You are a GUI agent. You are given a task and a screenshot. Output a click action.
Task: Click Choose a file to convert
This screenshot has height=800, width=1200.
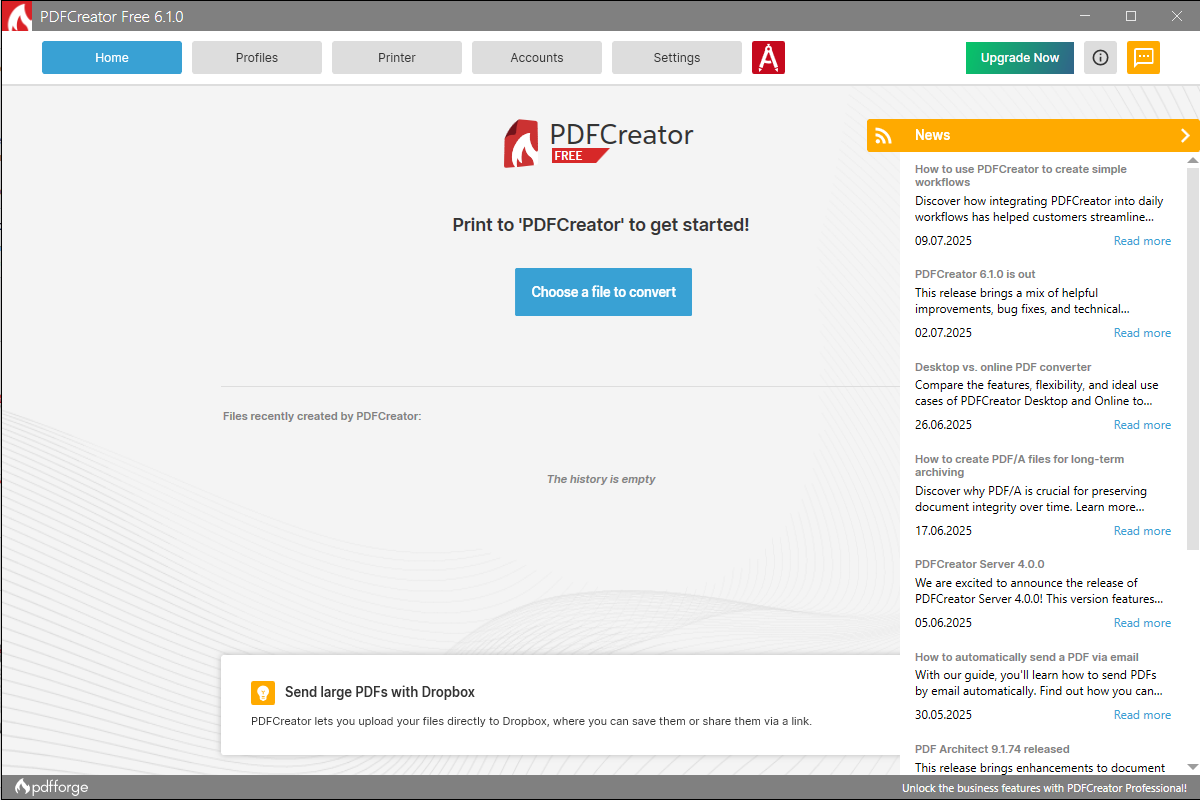(x=603, y=292)
